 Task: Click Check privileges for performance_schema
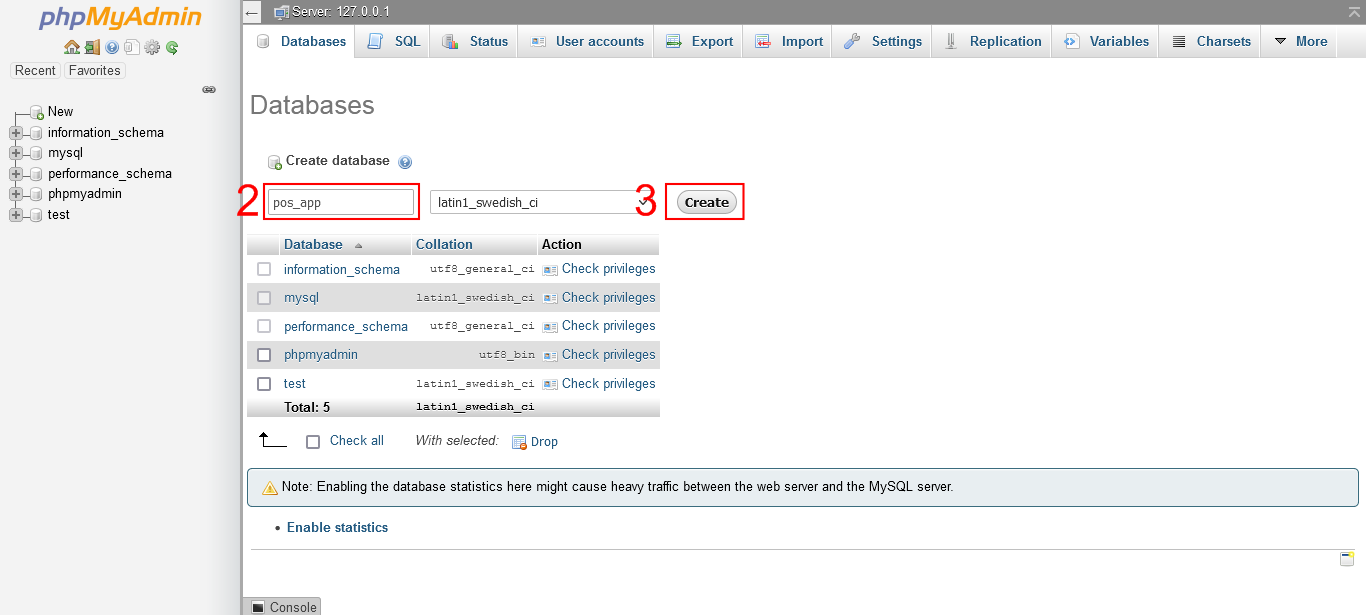pyautogui.click(x=599, y=326)
